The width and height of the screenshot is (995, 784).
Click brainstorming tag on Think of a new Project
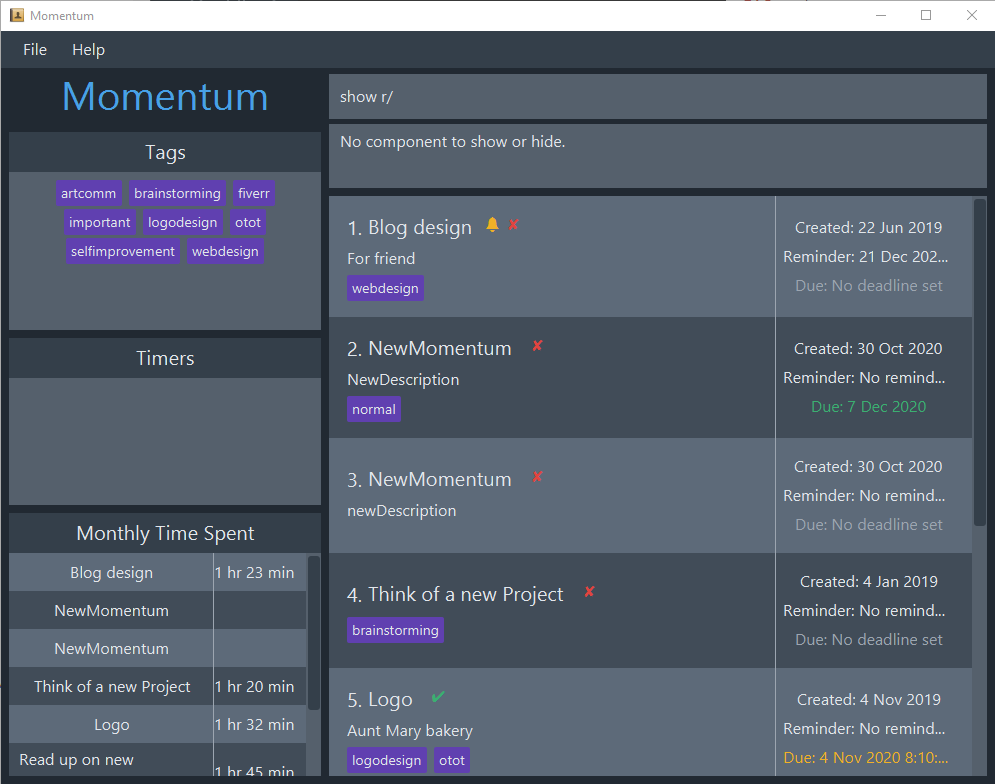click(395, 630)
